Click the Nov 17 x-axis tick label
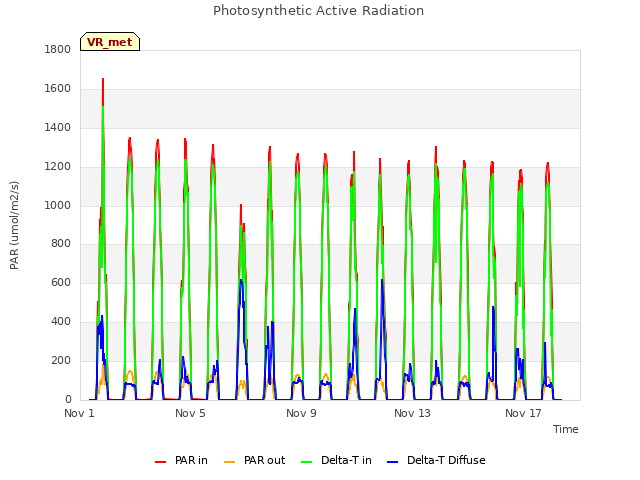Image resolution: width=640 pixels, height=480 pixels. 523,413
